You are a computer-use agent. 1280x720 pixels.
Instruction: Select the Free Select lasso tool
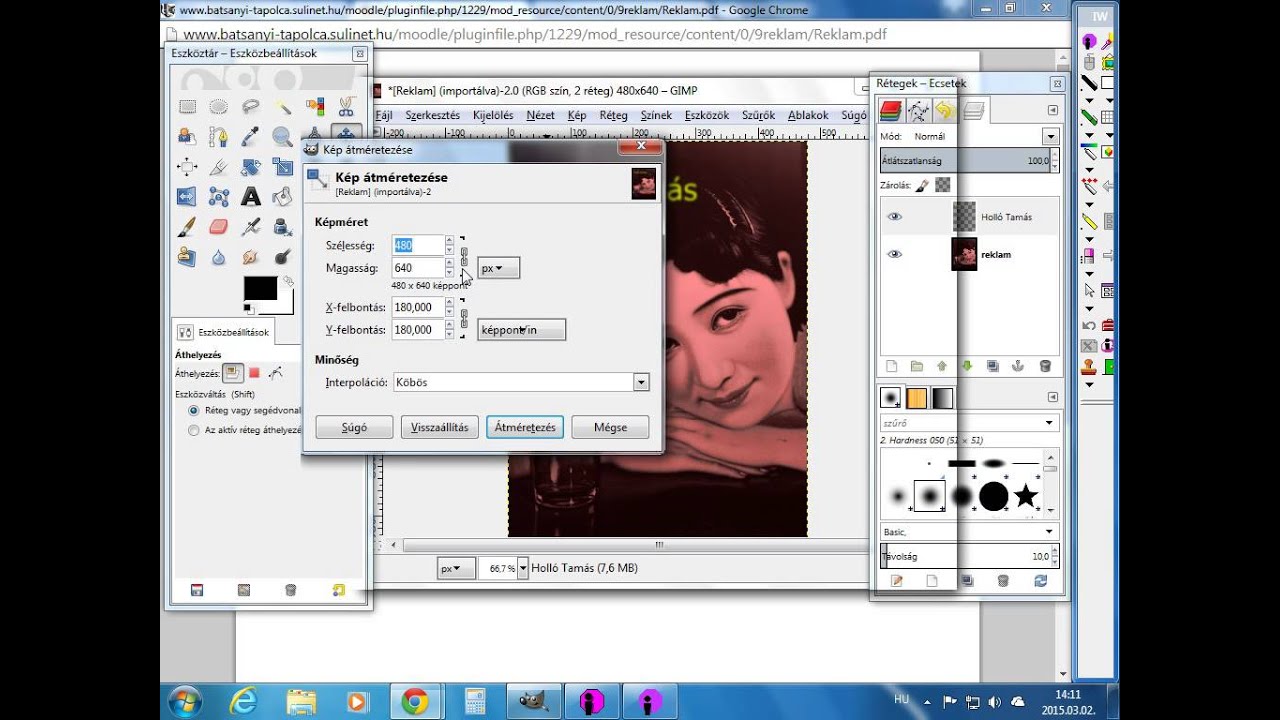(251, 107)
